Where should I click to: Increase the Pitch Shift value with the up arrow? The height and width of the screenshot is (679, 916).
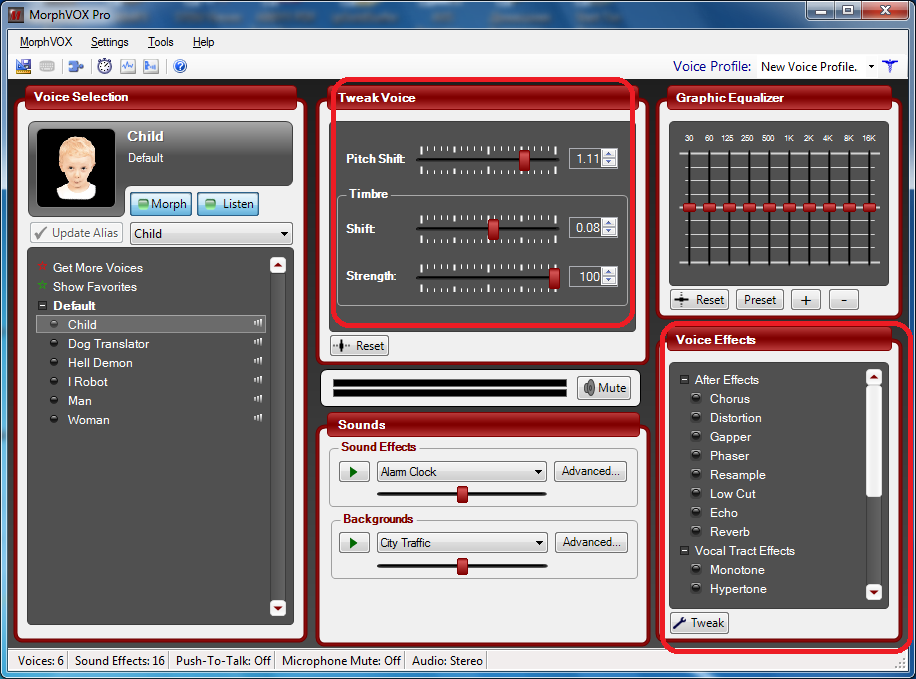click(x=609, y=154)
